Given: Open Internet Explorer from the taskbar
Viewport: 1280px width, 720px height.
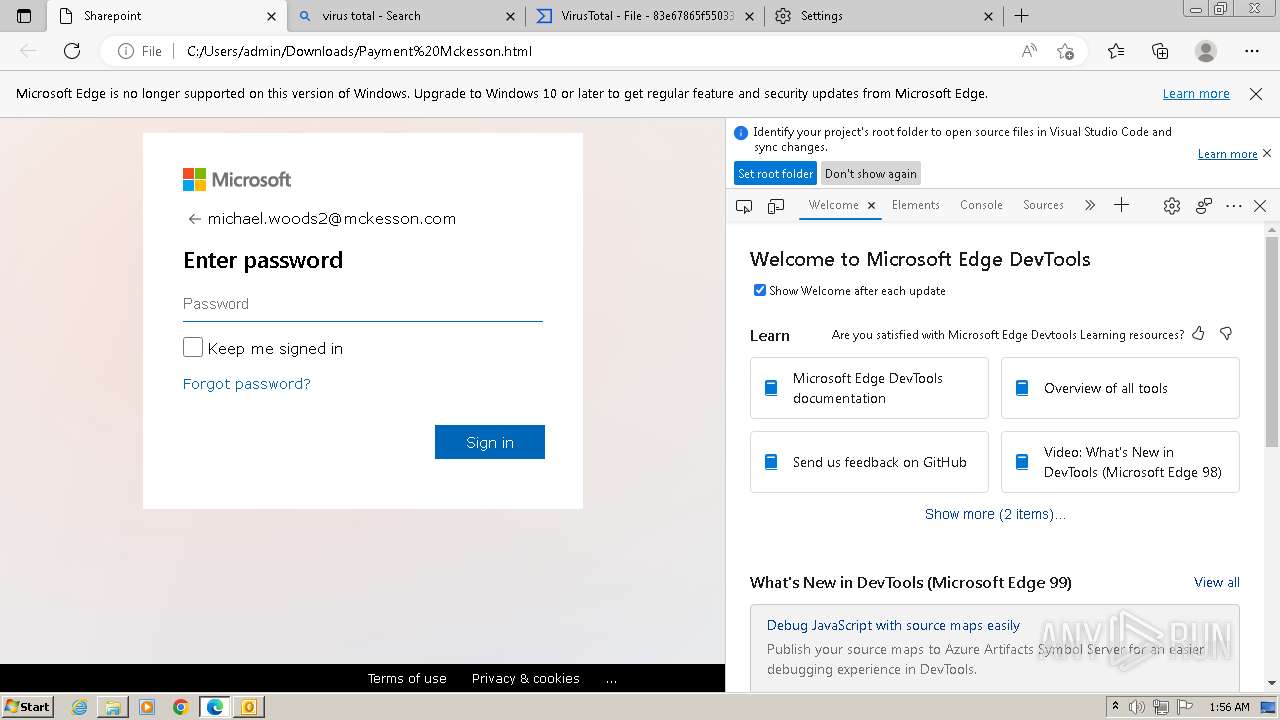Looking at the screenshot, I should pyautogui.click(x=80, y=707).
